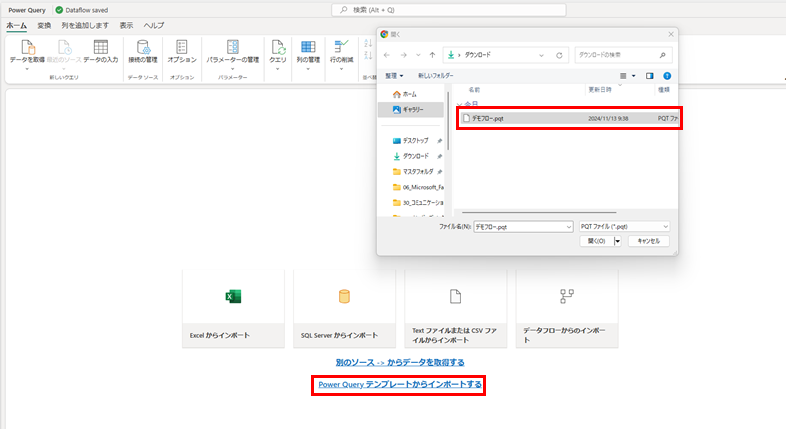Open the マスタフォルダ folder in sidebar
The width and height of the screenshot is (786, 429).
(x=413, y=172)
